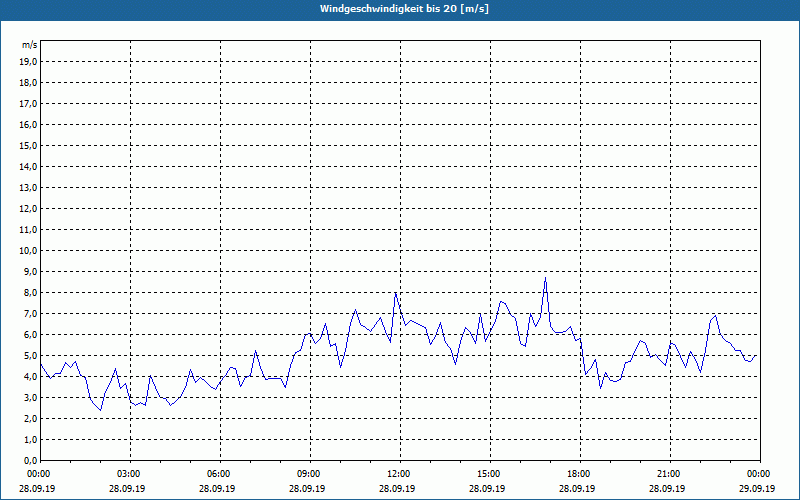800x500 pixels.
Task: Click the highest peak of the blue wind line
Action: 545,278
